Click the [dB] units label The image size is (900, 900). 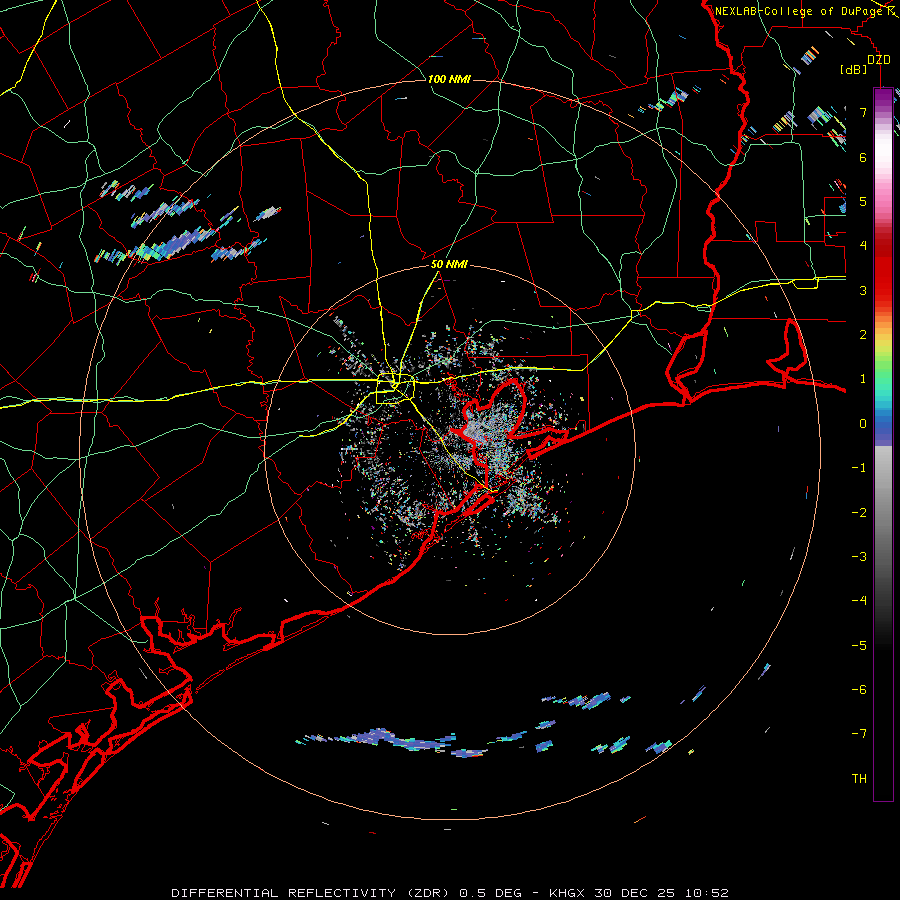tap(854, 70)
